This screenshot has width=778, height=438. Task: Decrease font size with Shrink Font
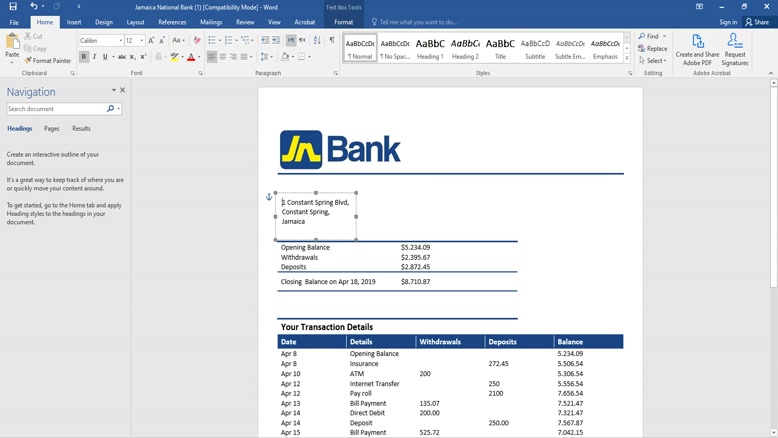coord(162,41)
